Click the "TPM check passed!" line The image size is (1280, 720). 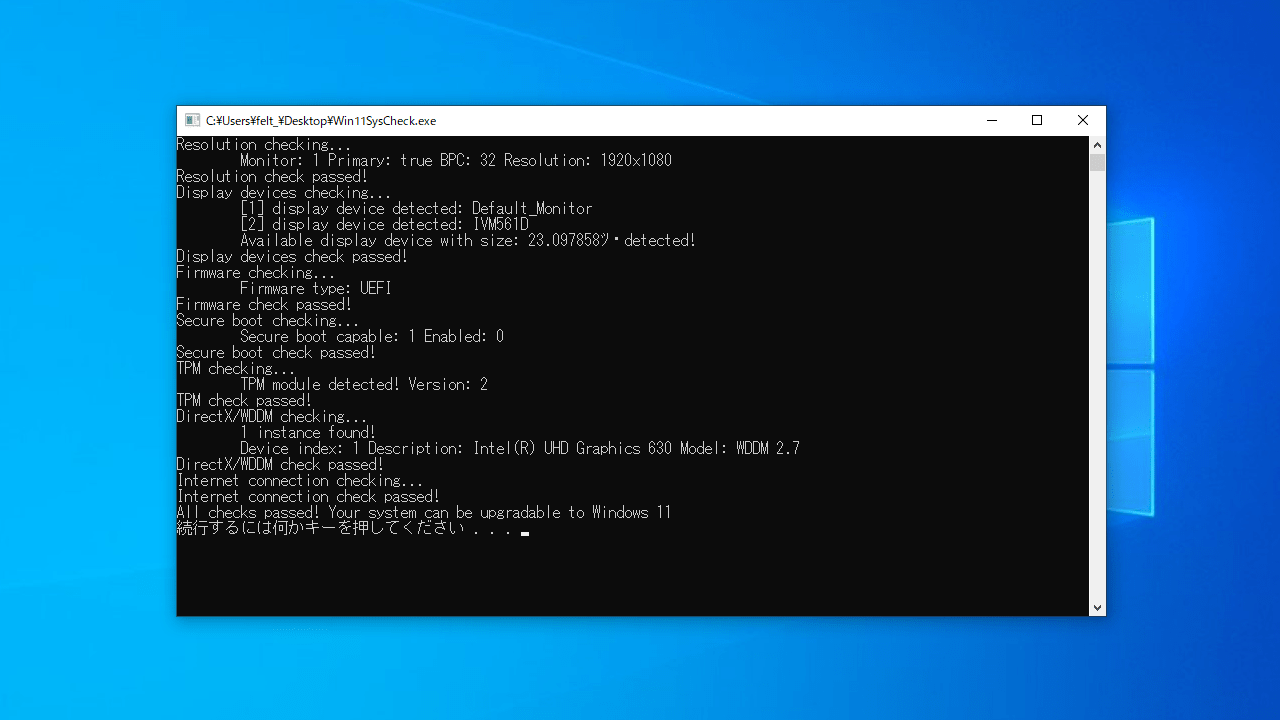click(x=244, y=400)
